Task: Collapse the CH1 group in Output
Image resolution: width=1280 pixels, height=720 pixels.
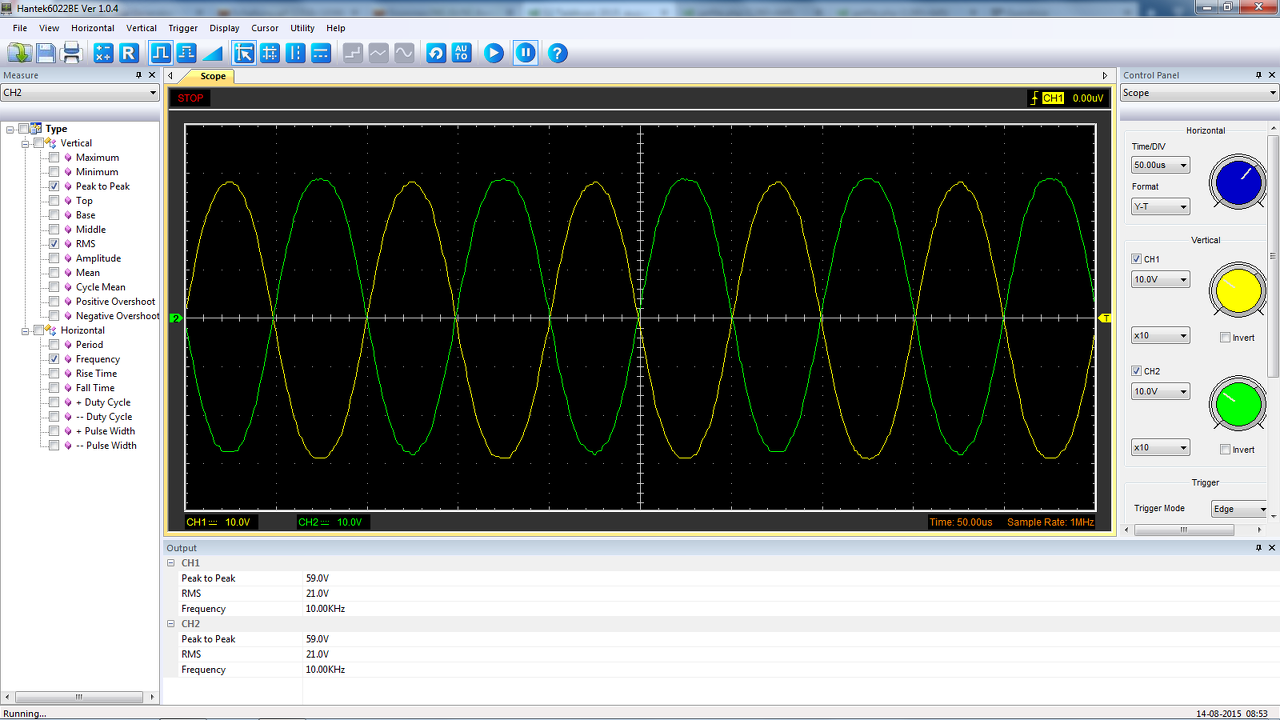Action: point(171,563)
